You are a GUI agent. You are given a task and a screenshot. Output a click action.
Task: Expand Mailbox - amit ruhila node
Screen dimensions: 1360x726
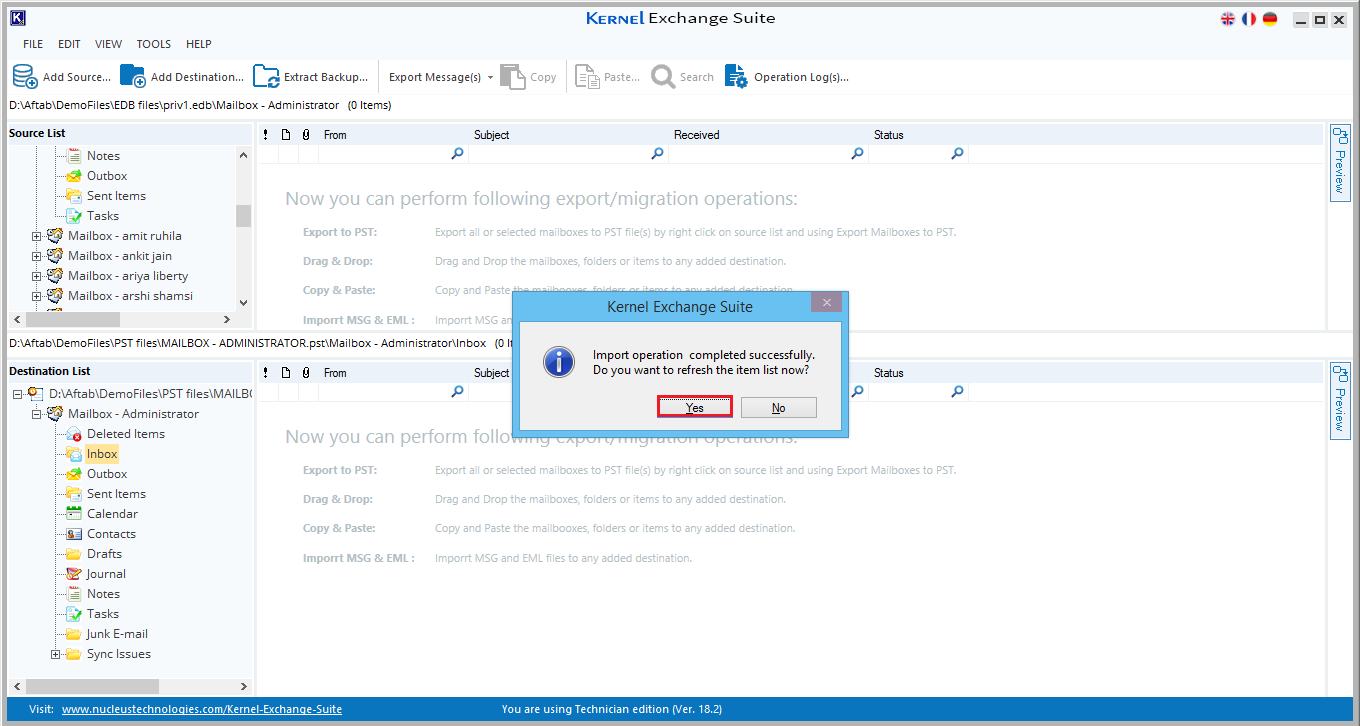[x=37, y=236]
